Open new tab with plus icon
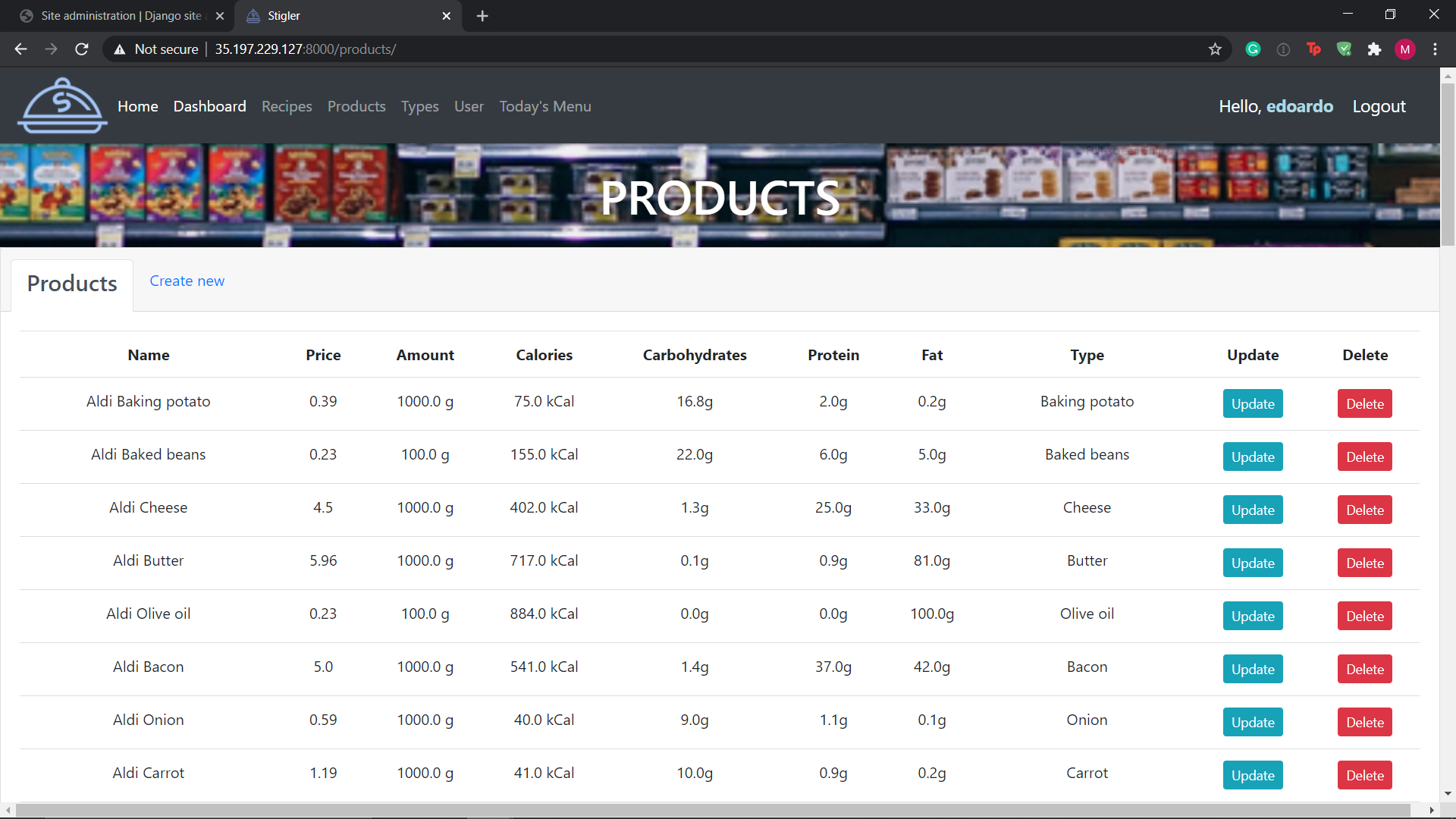 click(x=482, y=16)
